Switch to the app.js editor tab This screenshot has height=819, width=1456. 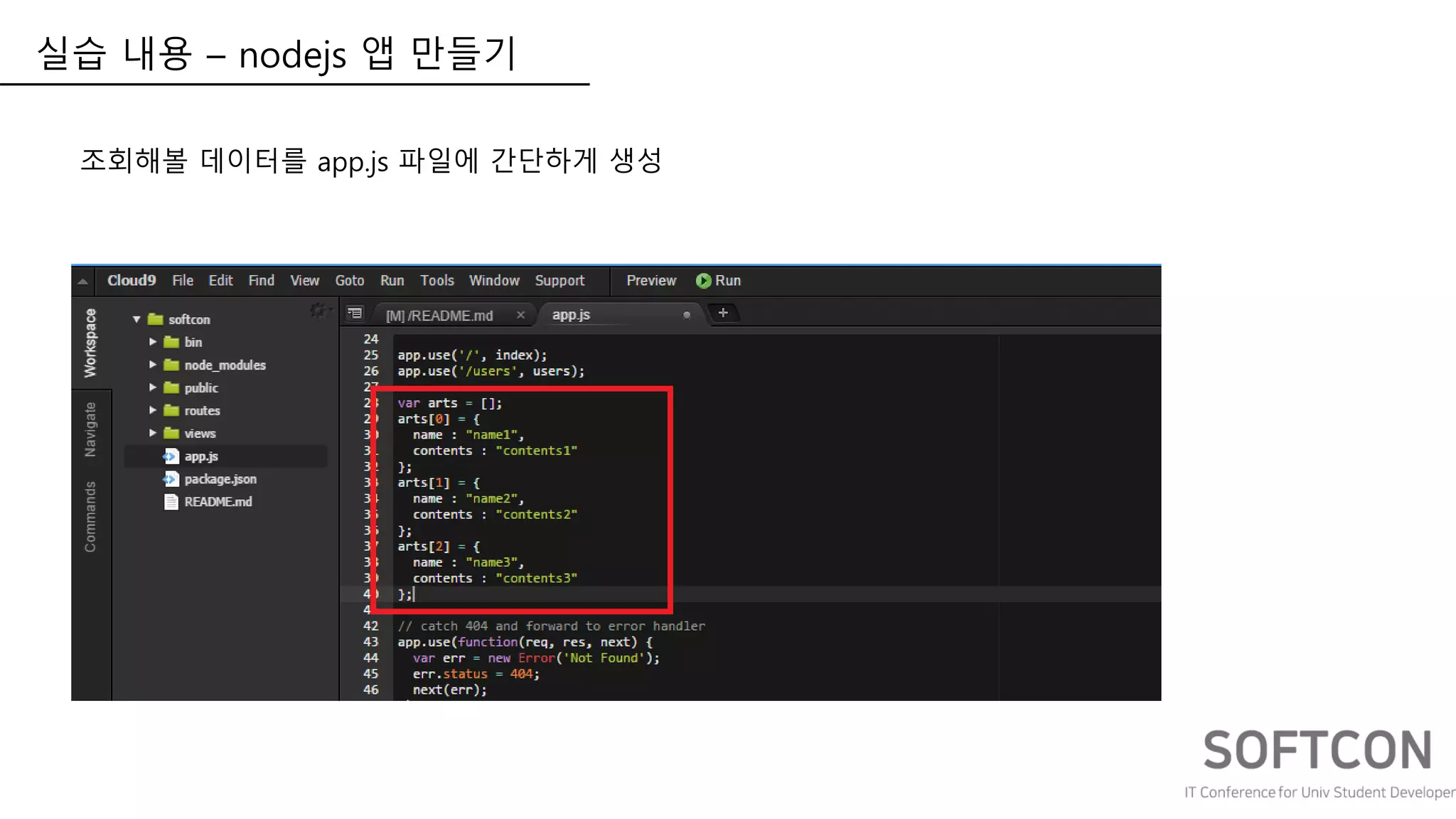pyautogui.click(x=571, y=314)
